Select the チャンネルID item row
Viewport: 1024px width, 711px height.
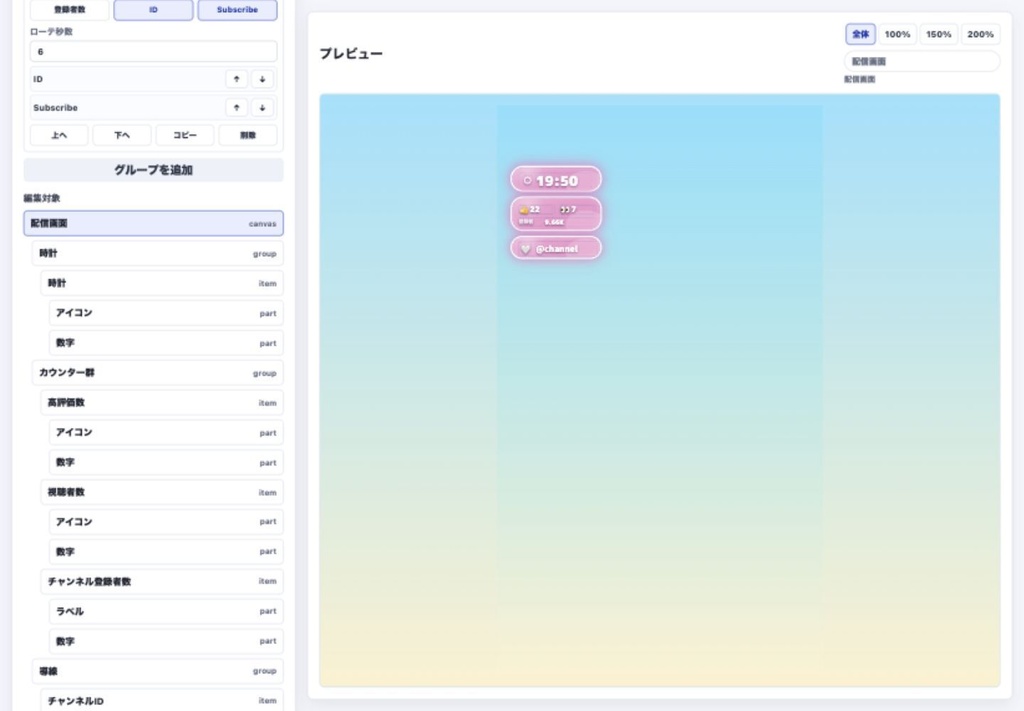[x=162, y=700]
